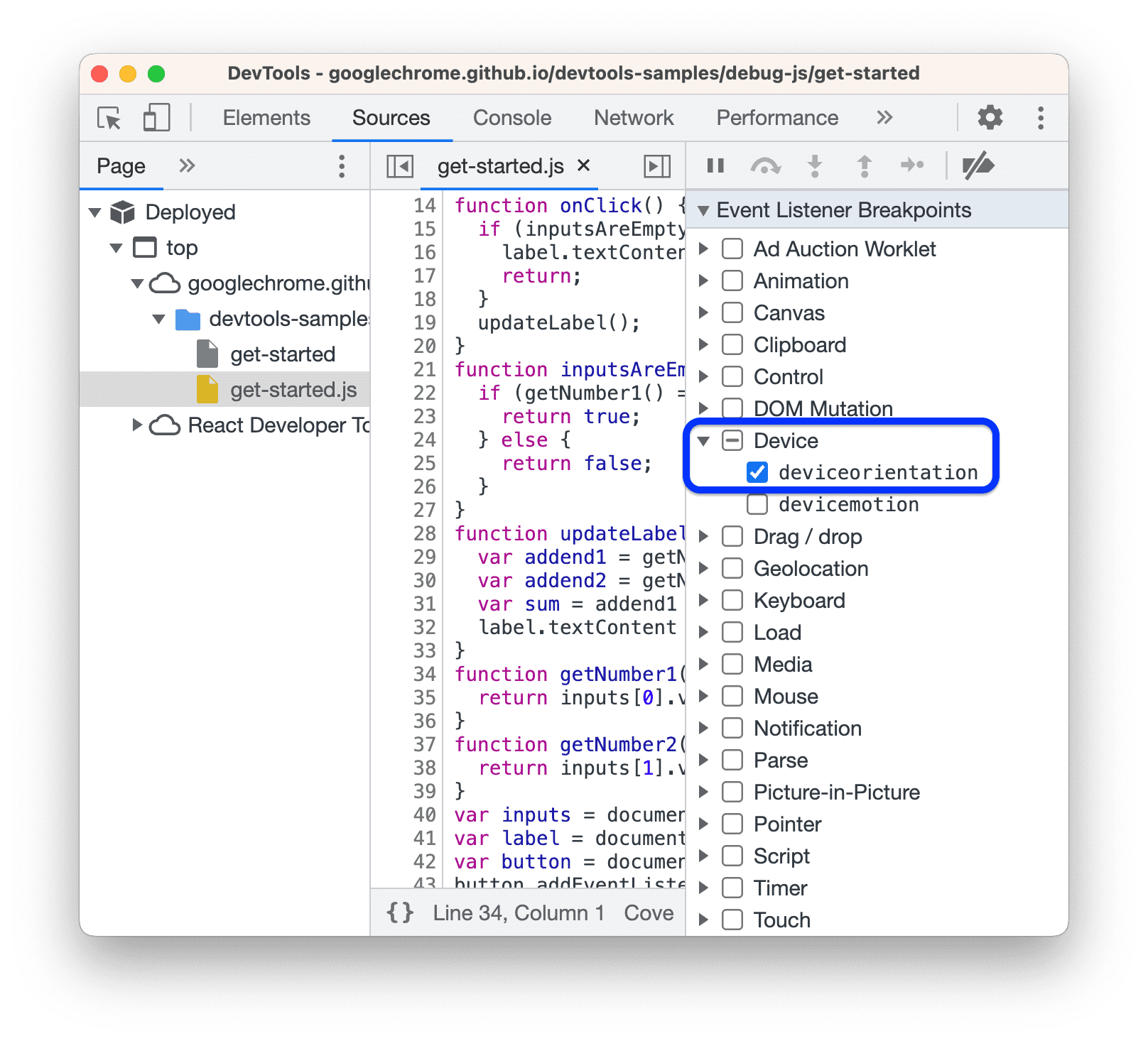The width and height of the screenshot is (1148, 1041).
Task: Check the Keyboard event breakpoint
Action: (732, 600)
